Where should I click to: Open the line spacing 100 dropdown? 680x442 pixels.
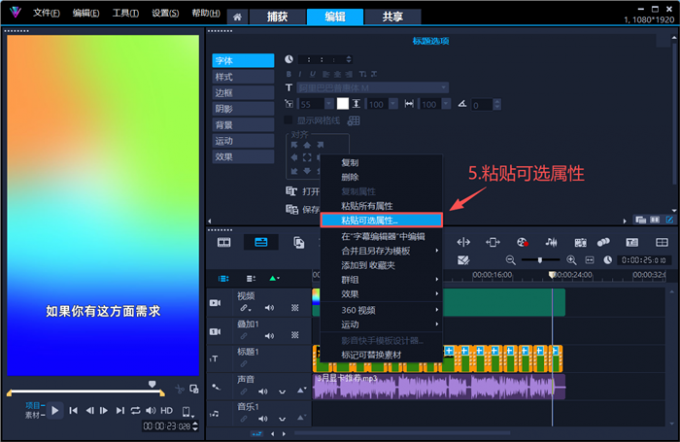(393, 104)
